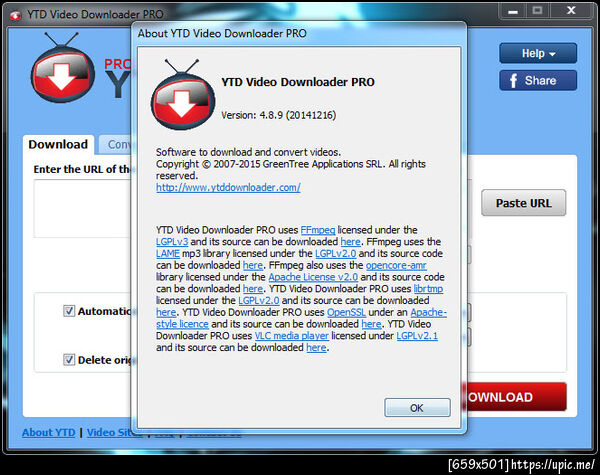Open the OpenSSL link
The image size is (600, 475).
tap(346, 312)
